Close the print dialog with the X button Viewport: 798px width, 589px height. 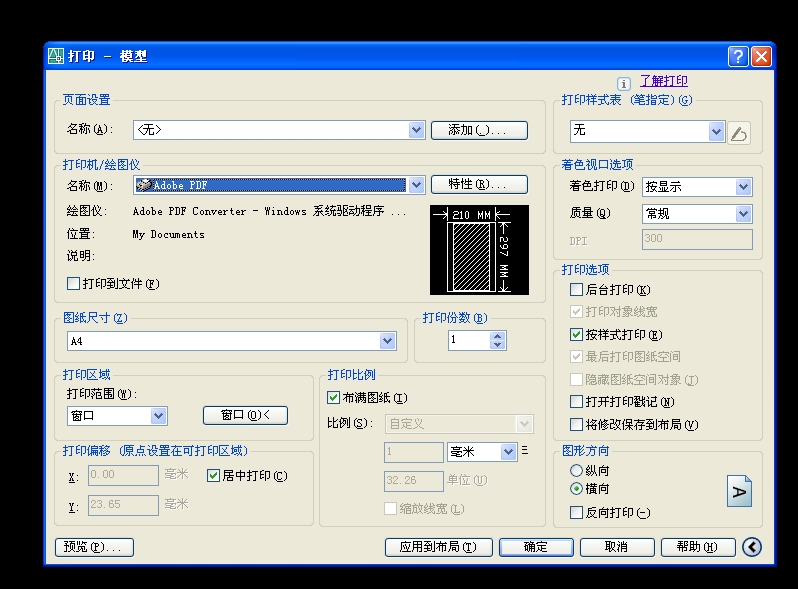(x=761, y=56)
